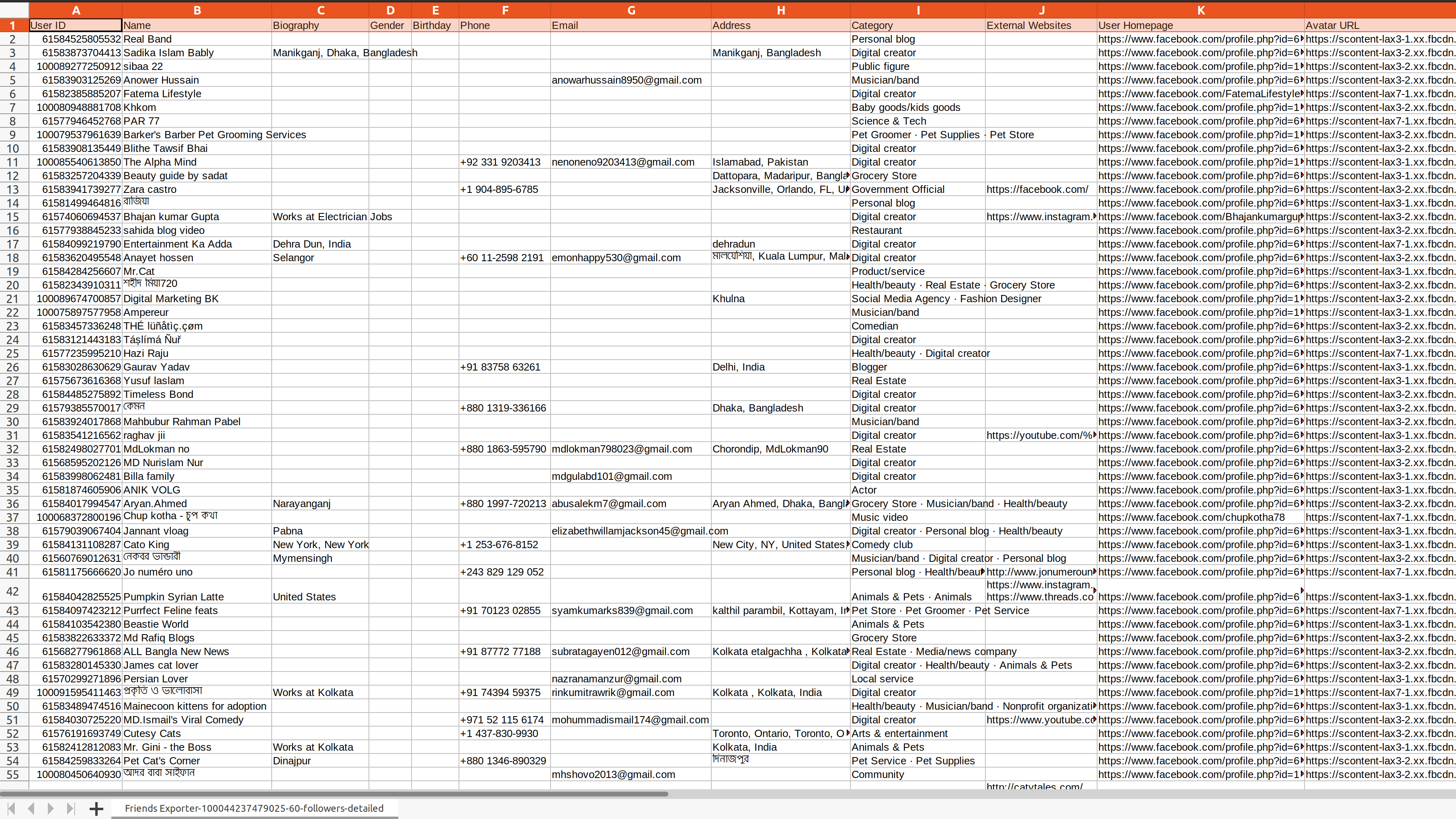Screen dimensions: 1456x819
Task: Click the select-all corner box
Action: [x=14, y=10]
